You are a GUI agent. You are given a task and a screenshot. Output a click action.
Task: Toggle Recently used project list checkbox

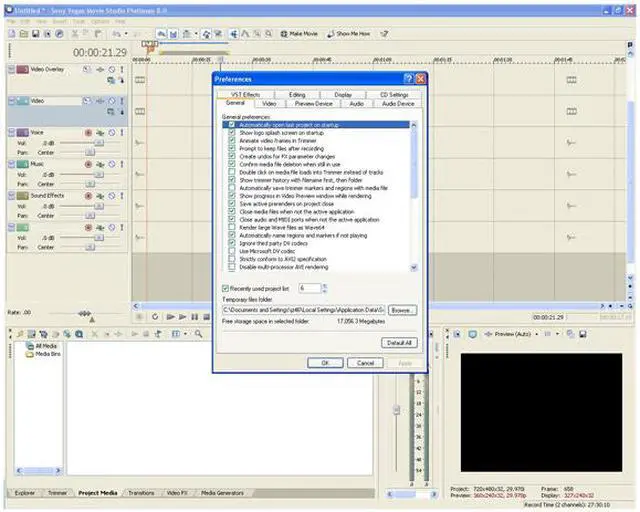225,287
